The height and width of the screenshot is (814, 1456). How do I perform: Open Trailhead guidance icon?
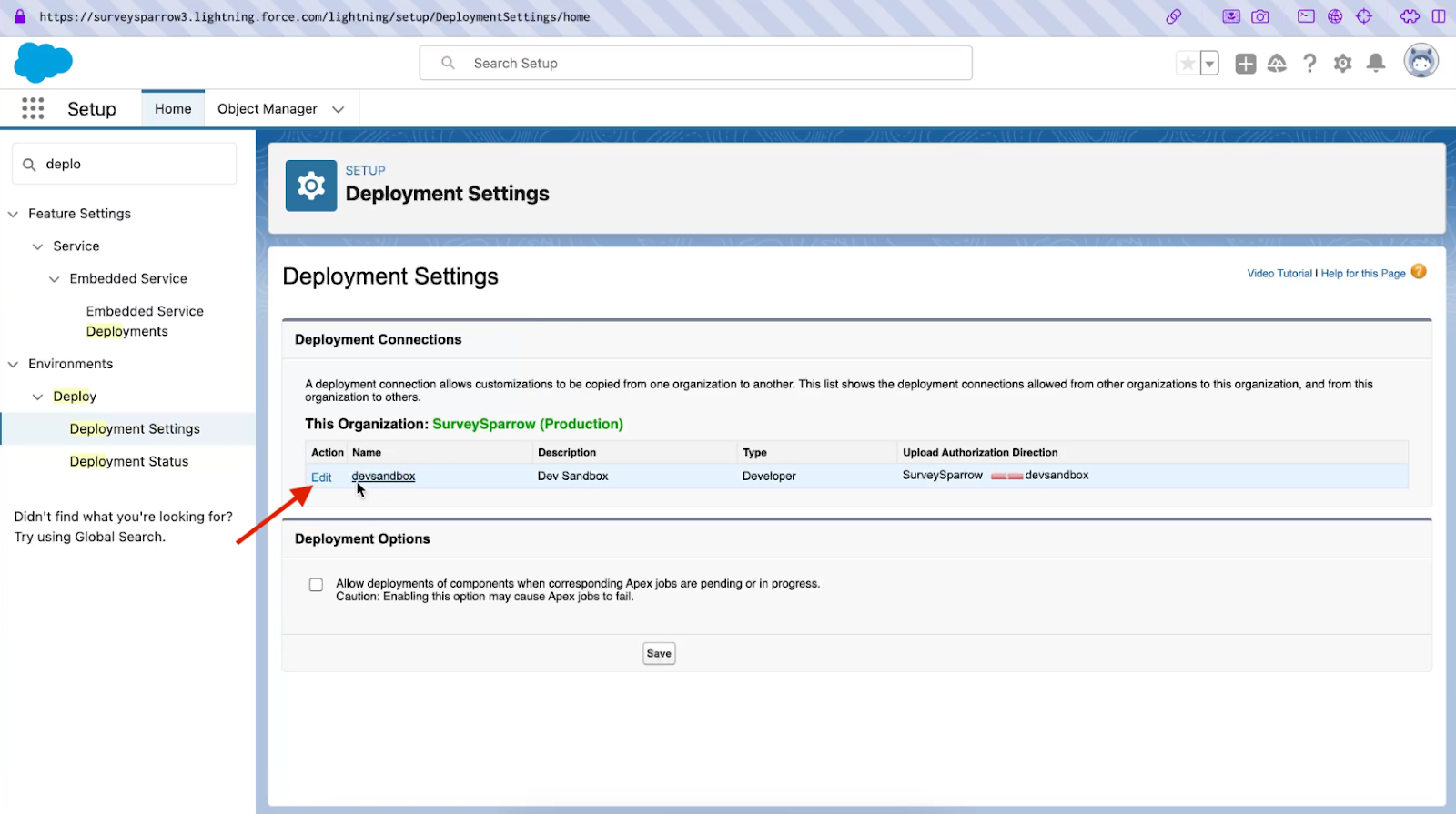[1277, 64]
